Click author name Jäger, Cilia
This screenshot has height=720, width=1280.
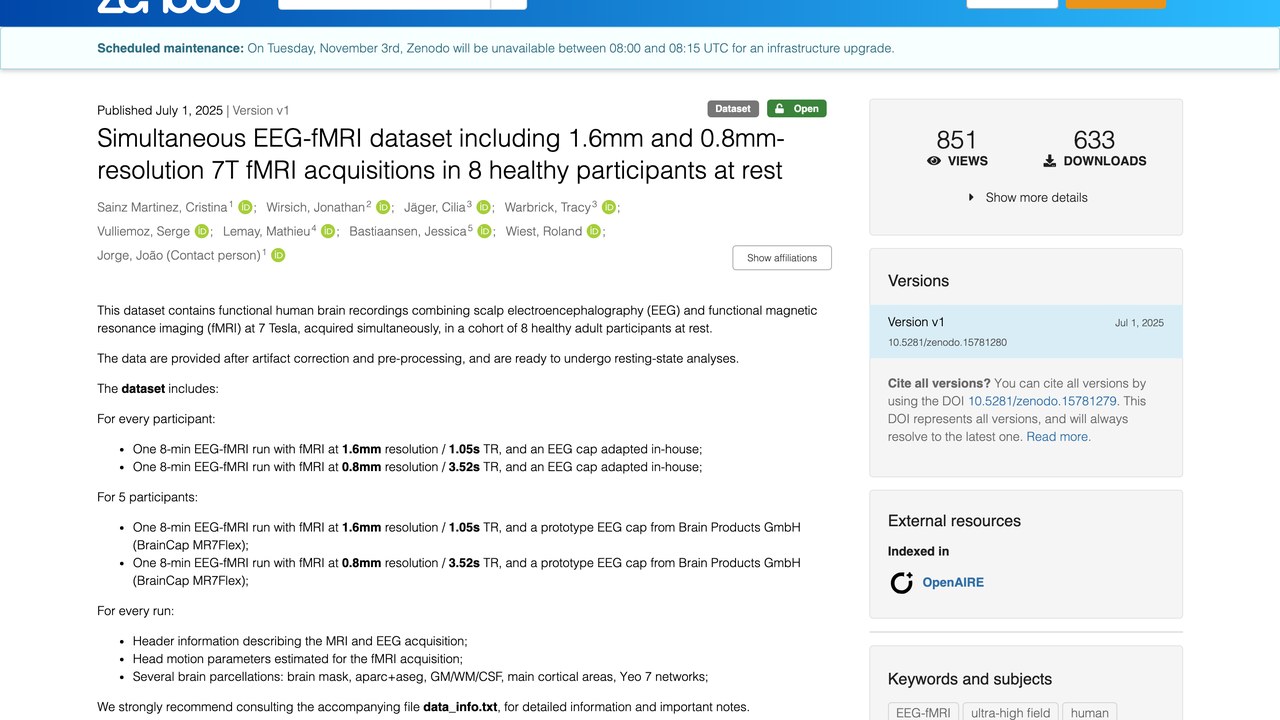coord(435,208)
